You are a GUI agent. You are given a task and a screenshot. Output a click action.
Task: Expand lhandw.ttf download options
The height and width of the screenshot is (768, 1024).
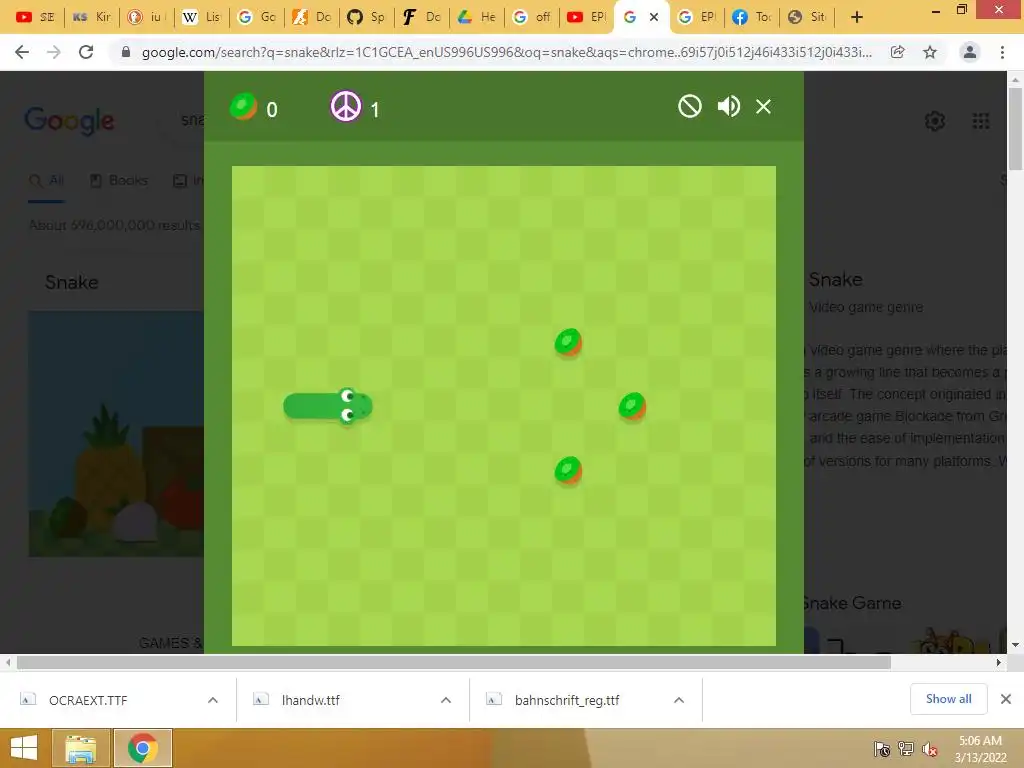pyautogui.click(x=446, y=700)
